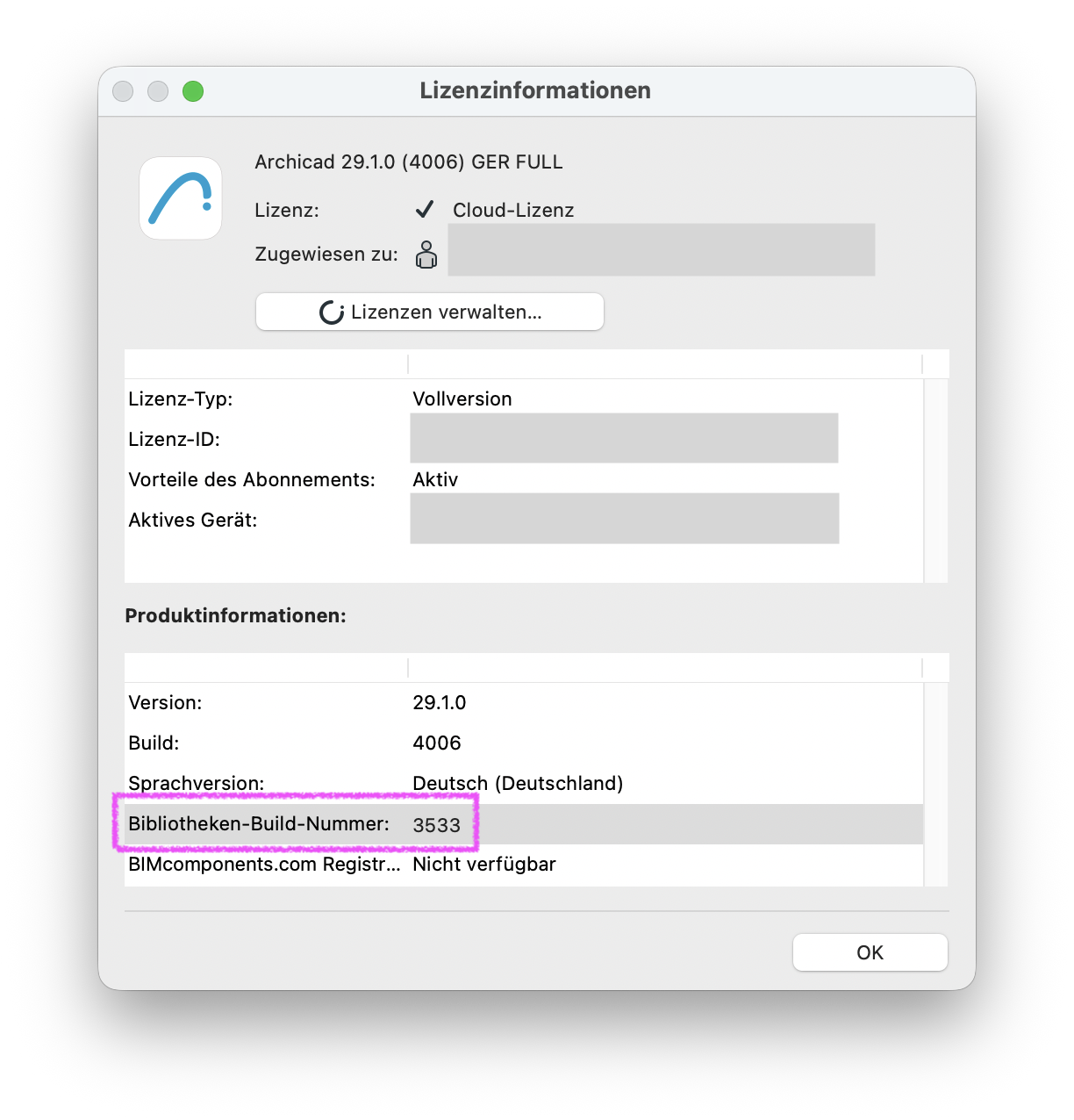Select the Aktives Gerät row label

pos(193,520)
